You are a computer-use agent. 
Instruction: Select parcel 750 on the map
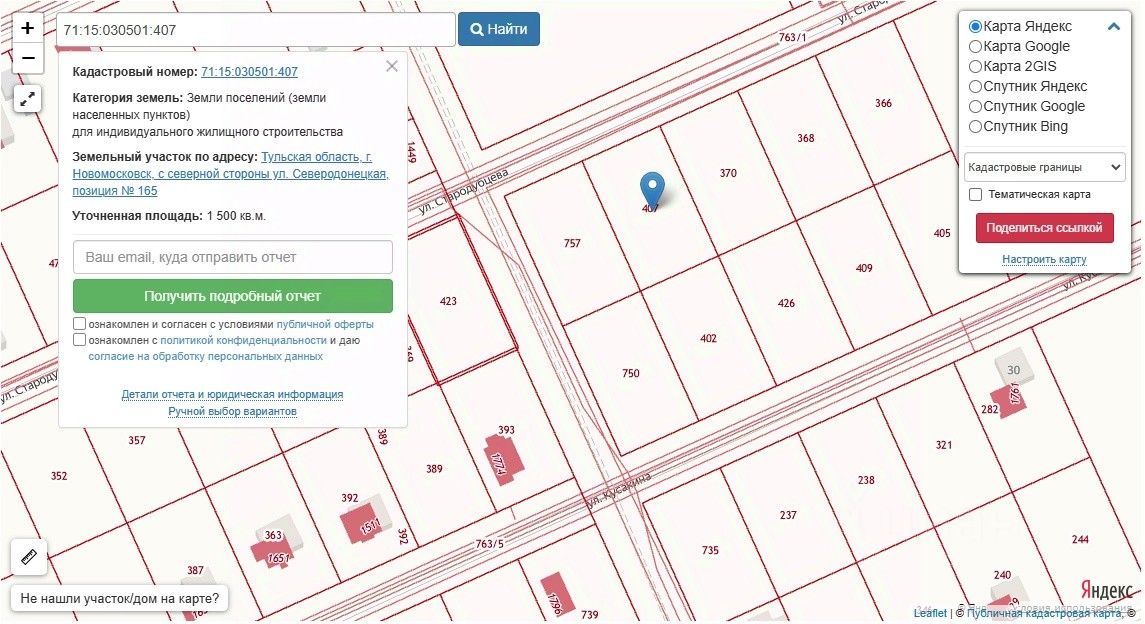[631, 374]
